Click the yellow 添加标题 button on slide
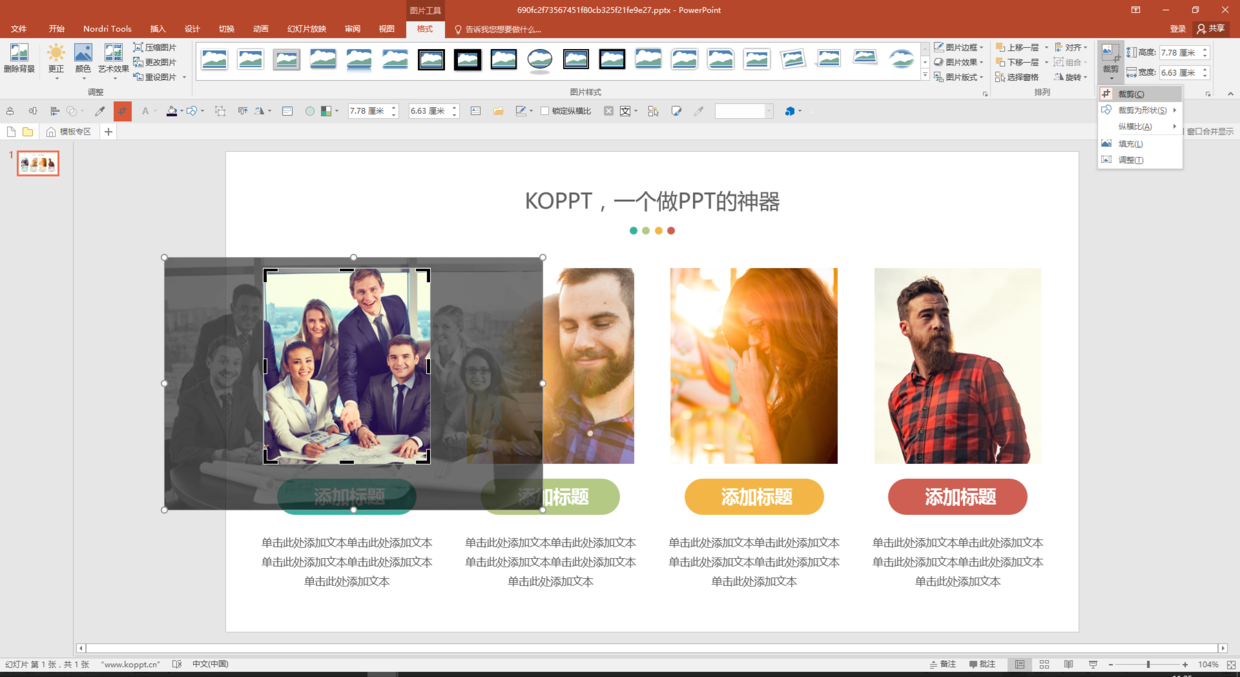The width and height of the screenshot is (1240, 677). pos(754,497)
